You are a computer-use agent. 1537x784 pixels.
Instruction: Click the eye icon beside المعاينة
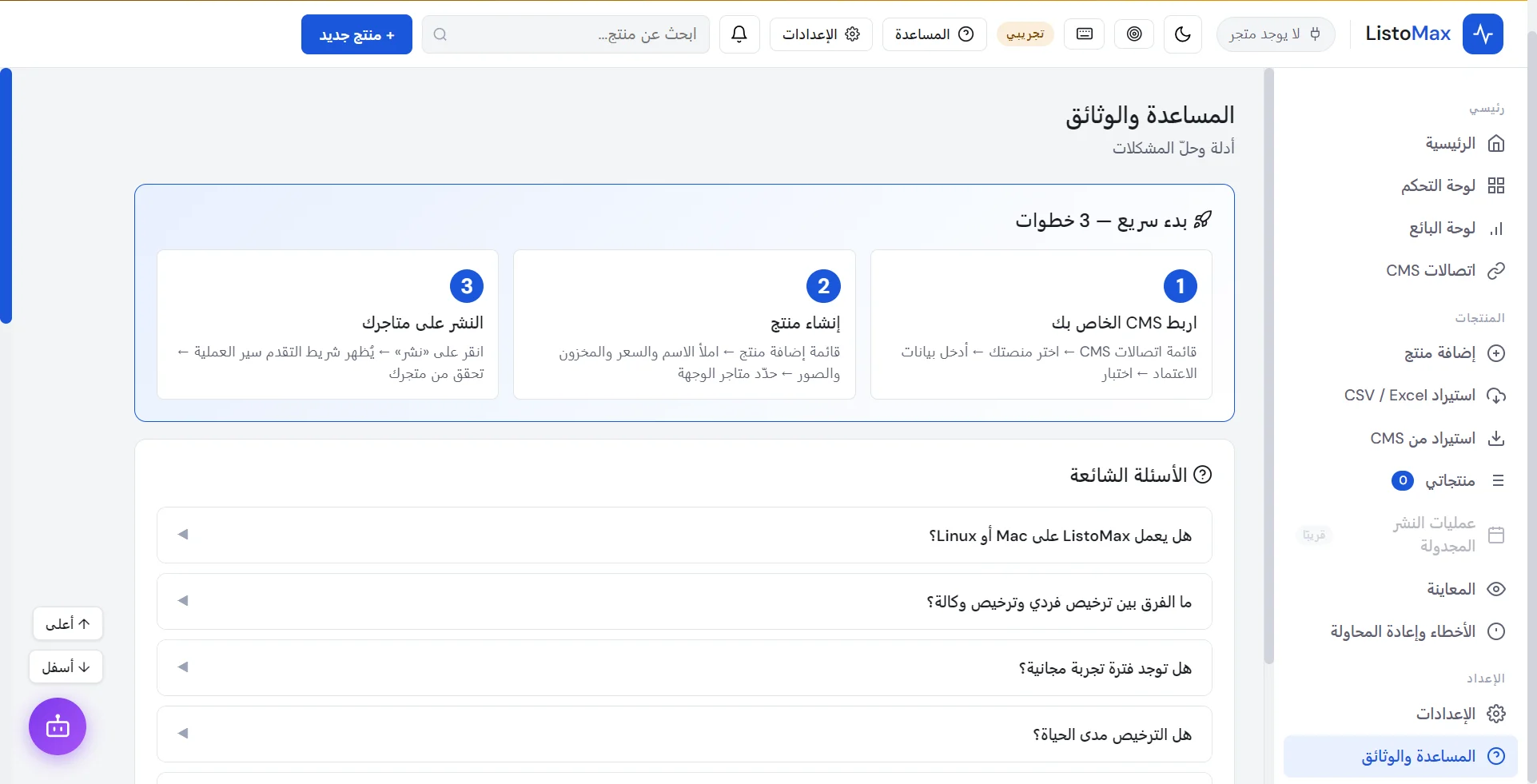pos(1496,589)
